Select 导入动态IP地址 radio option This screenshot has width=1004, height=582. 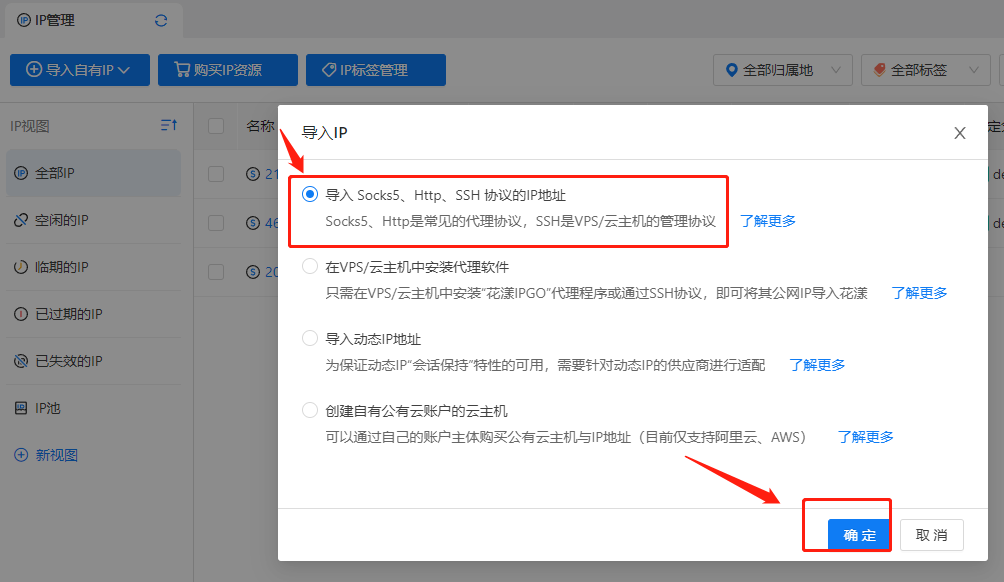click(x=310, y=339)
